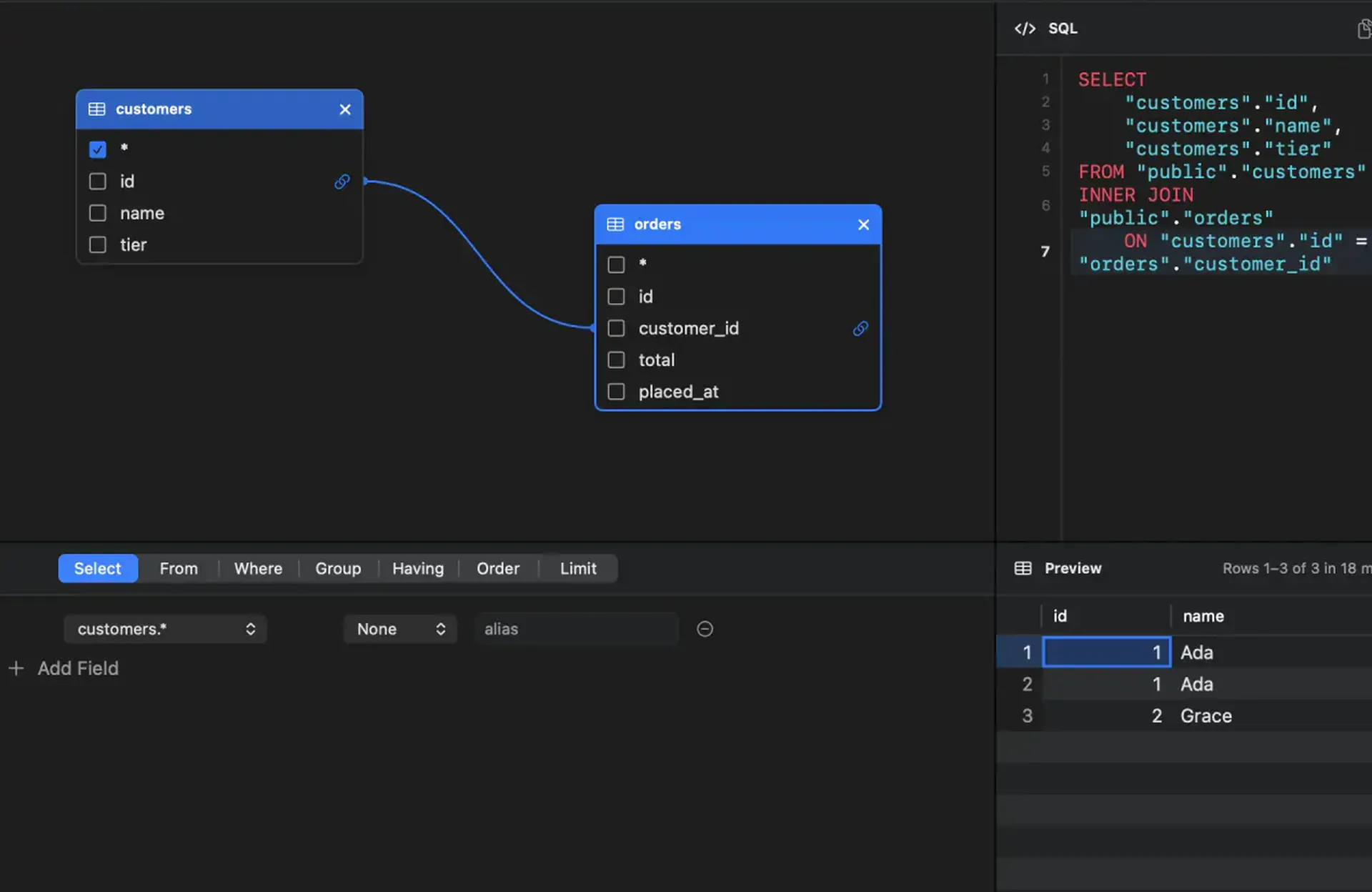Check the orders id checkbox
The image size is (1372, 892).
pyautogui.click(x=616, y=297)
